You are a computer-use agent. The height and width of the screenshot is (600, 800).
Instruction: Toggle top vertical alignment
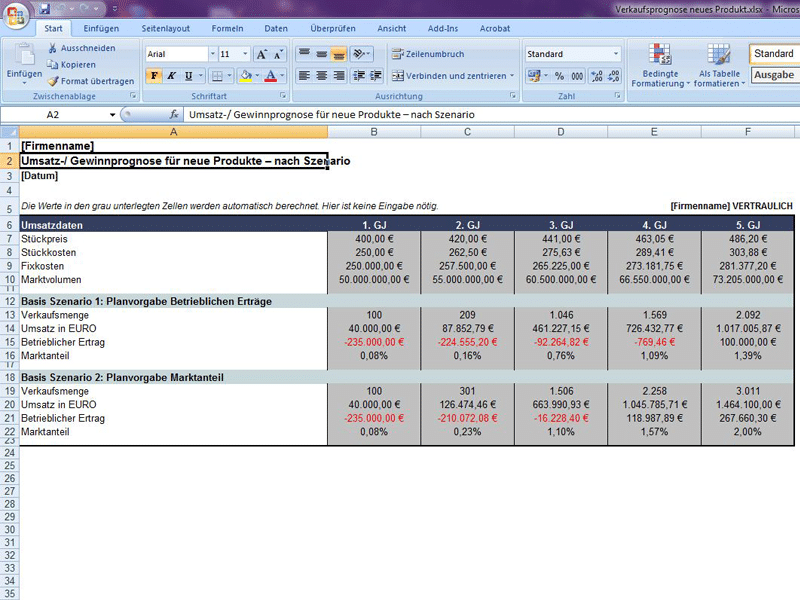point(304,54)
